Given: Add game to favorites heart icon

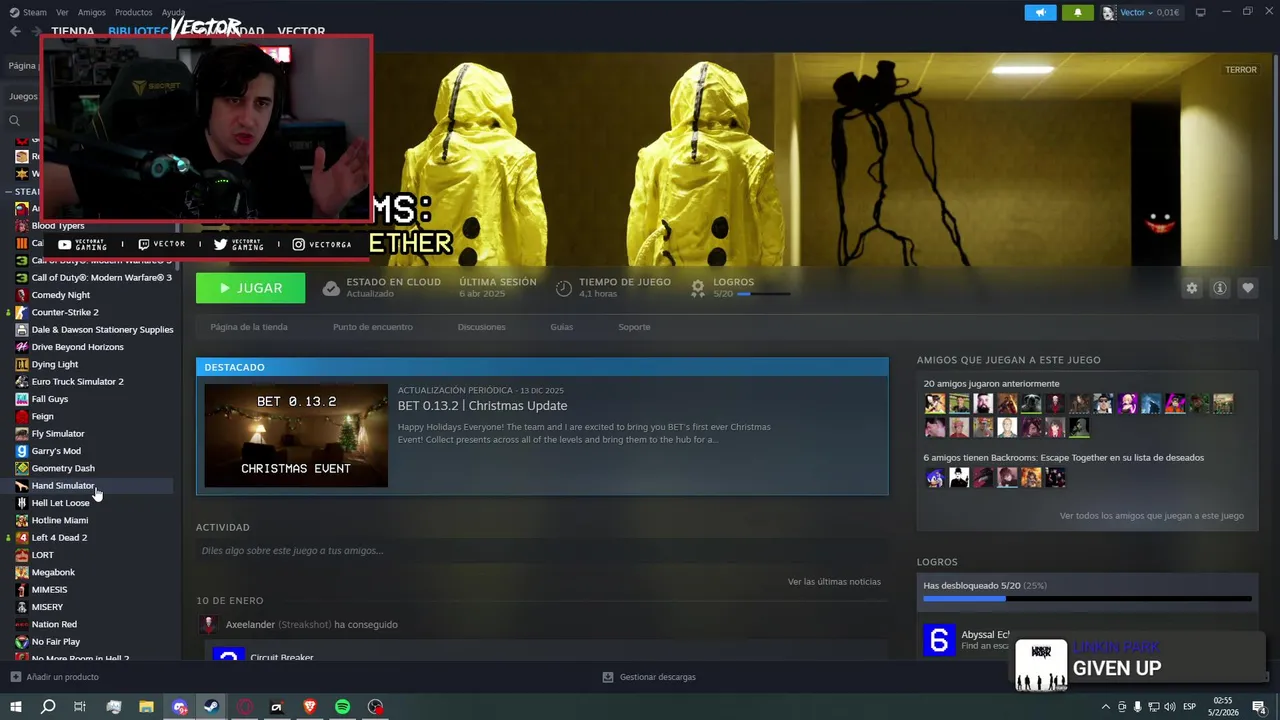Looking at the screenshot, I should coord(1247,288).
